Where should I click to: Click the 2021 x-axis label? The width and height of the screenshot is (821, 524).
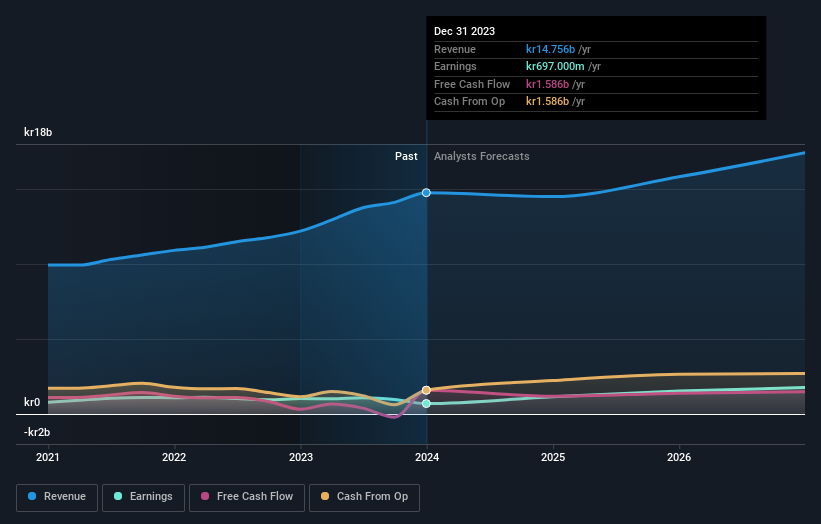pyautogui.click(x=48, y=458)
